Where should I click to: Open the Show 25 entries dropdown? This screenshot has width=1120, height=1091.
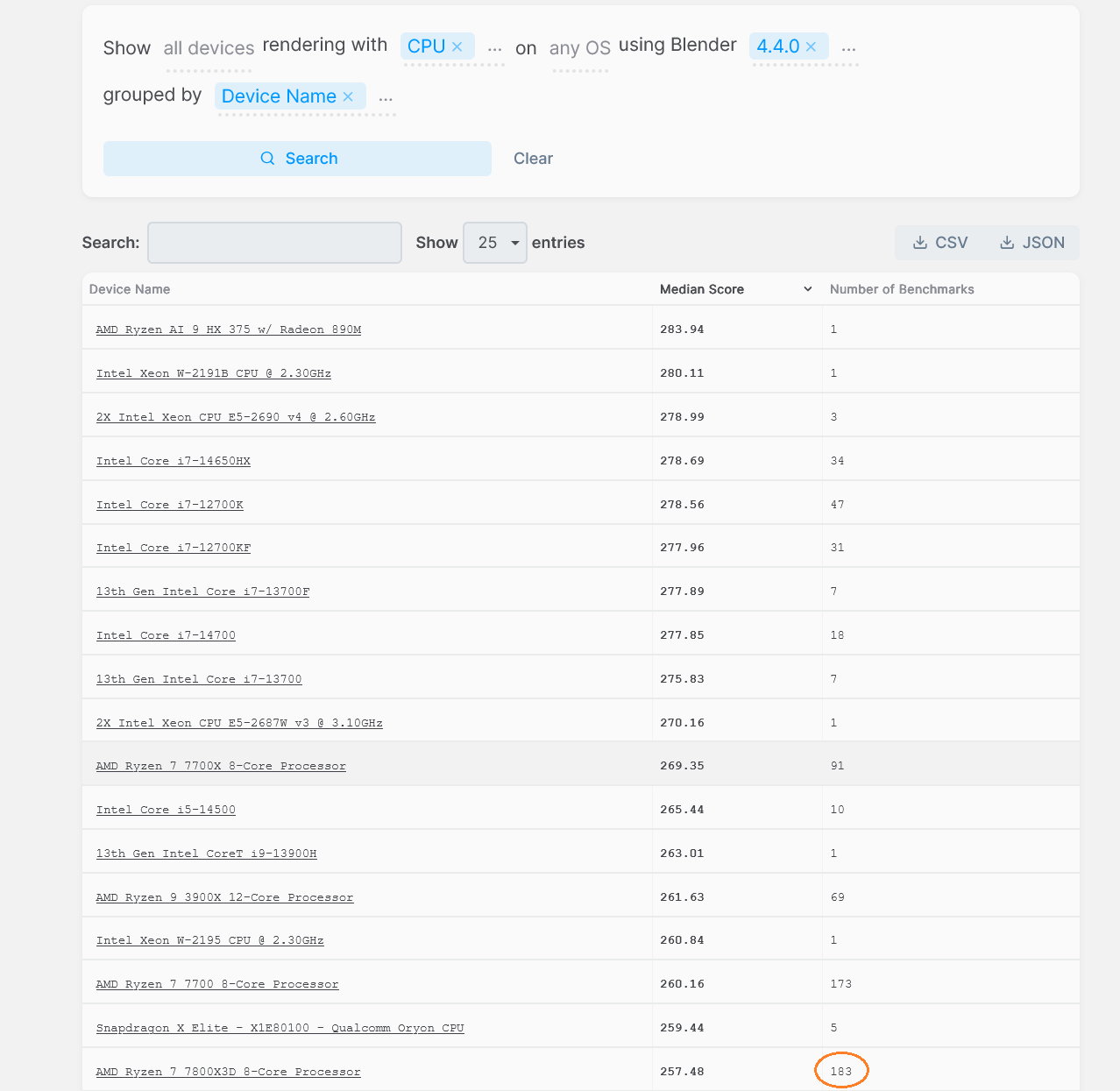[495, 243]
